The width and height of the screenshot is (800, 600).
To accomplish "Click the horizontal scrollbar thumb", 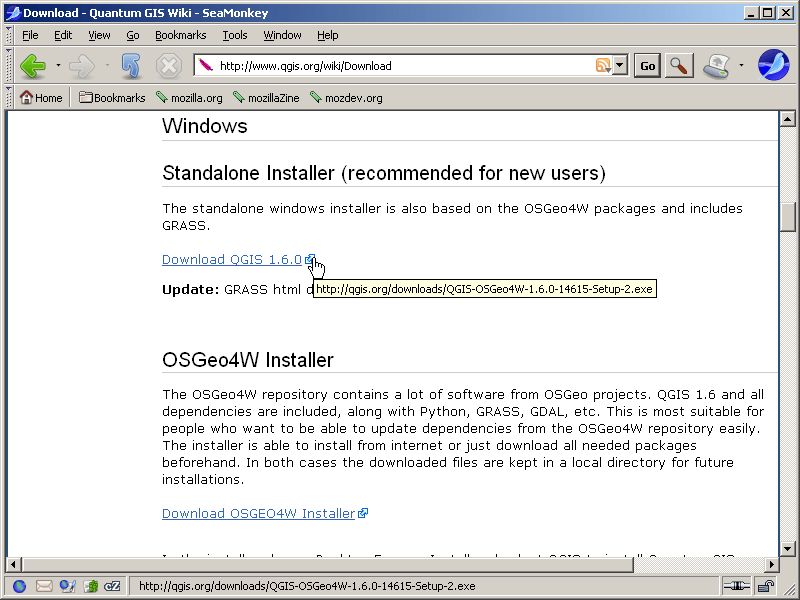I will point(328,564).
